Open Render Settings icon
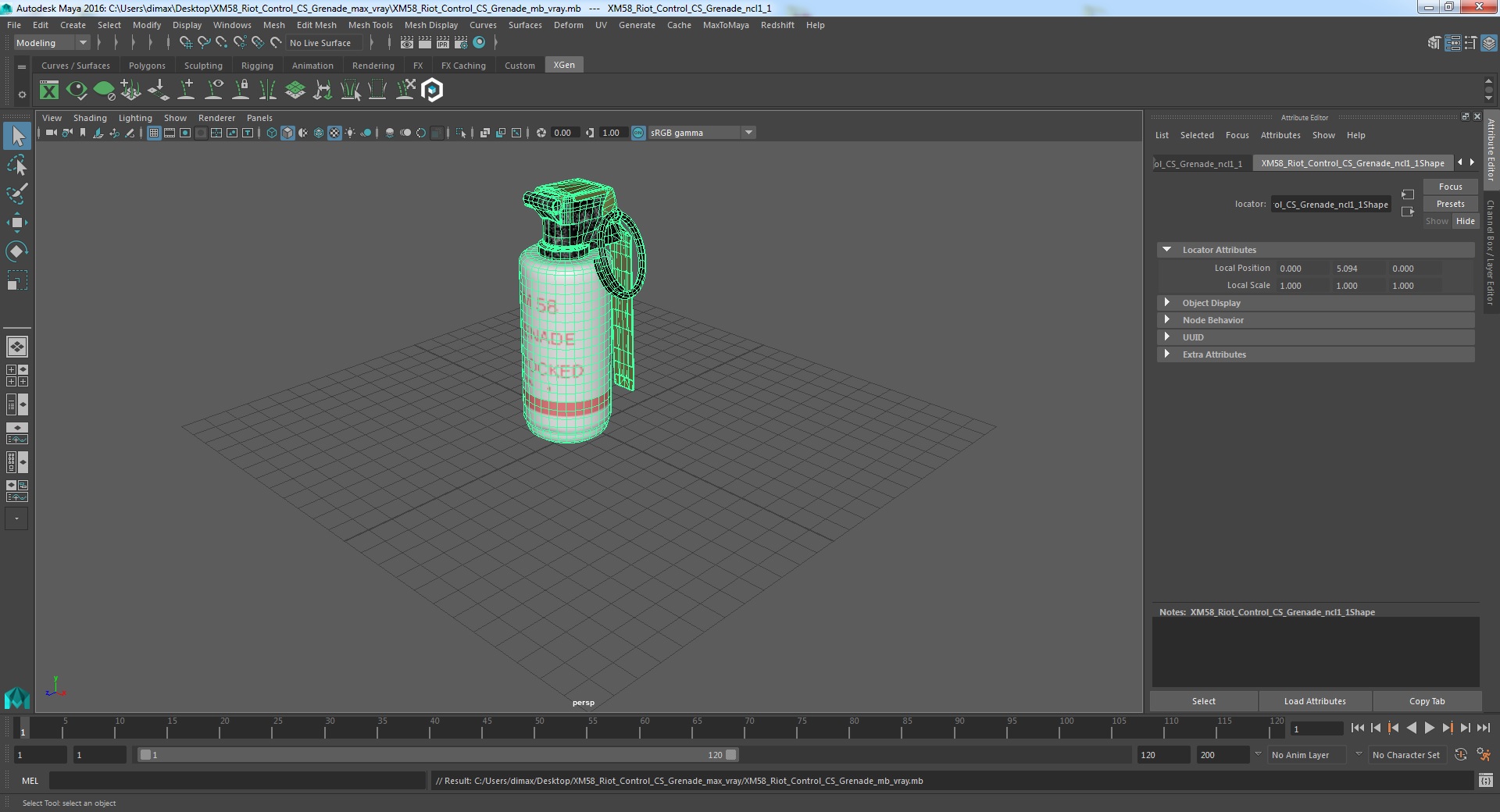The image size is (1500, 812). coord(461,43)
